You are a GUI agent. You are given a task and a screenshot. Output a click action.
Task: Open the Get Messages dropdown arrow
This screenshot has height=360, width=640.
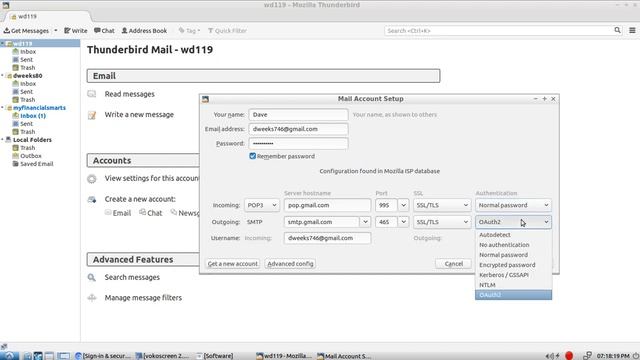point(56,31)
